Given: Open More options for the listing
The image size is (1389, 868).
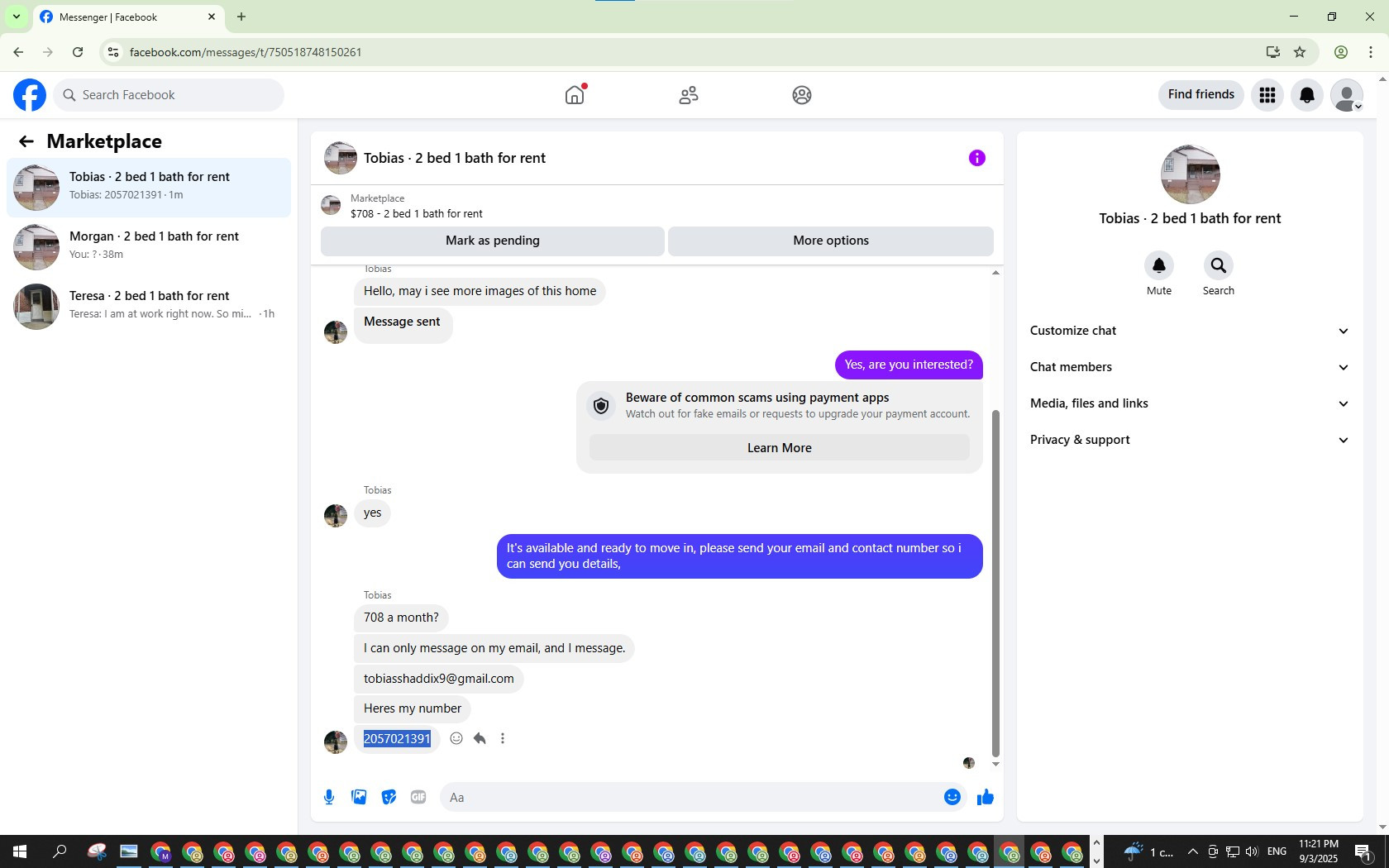Looking at the screenshot, I should tap(831, 241).
